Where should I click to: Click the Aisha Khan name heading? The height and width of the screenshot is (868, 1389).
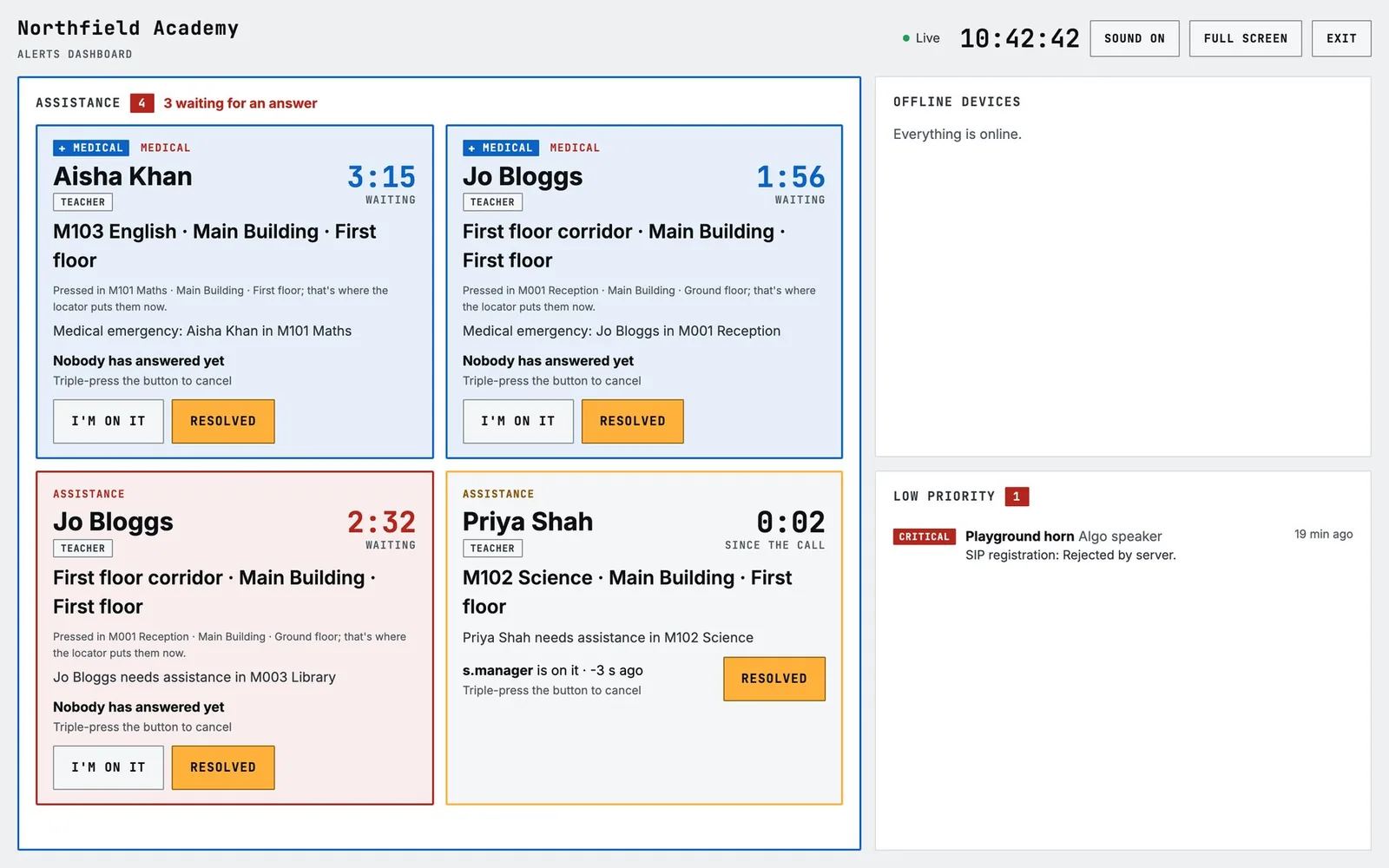(x=122, y=176)
